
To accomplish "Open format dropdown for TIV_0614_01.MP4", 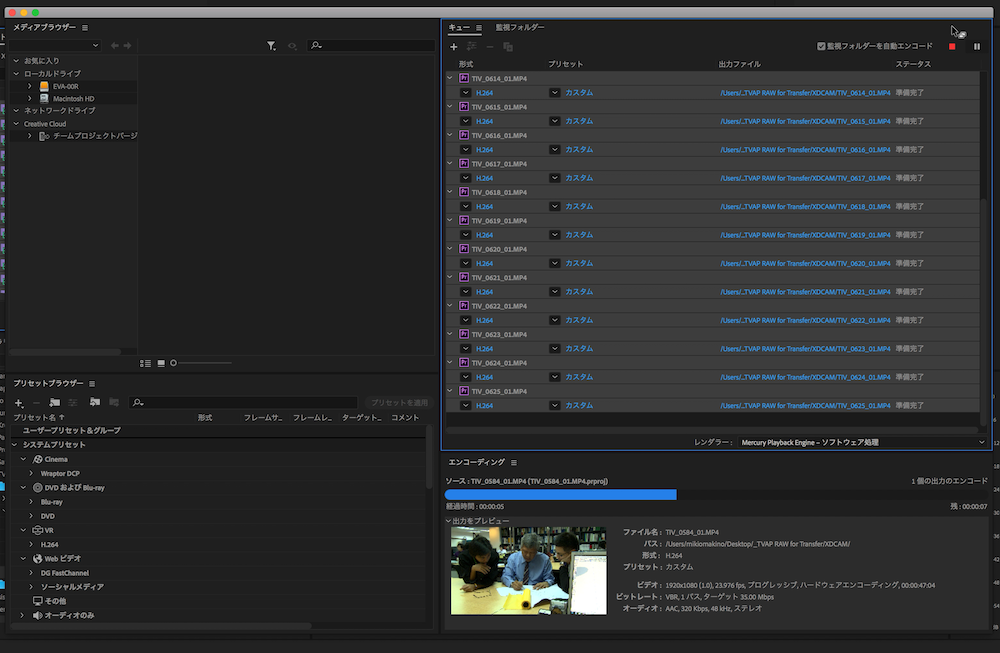I will point(466,93).
